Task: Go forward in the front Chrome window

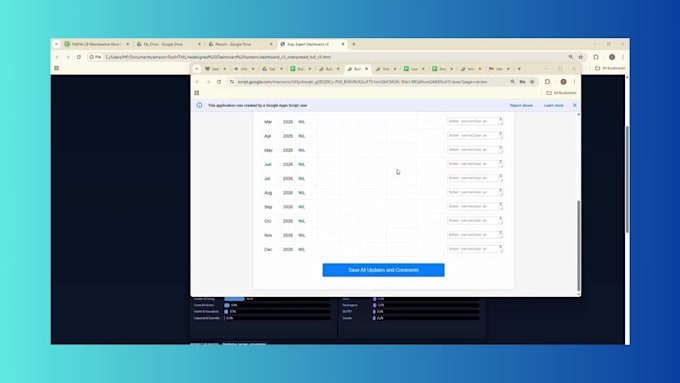Action: click(x=208, y=82)
